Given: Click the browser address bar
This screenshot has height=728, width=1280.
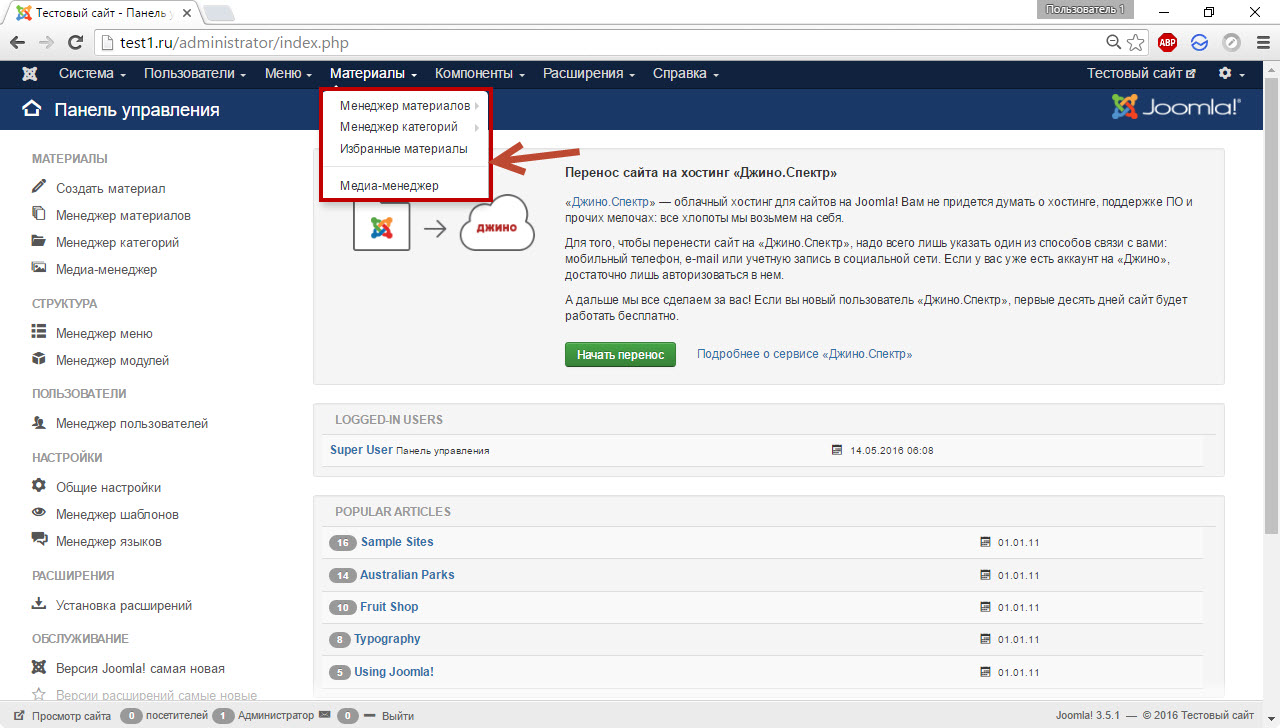Looking at the screenshot, I should pos(600,43).
